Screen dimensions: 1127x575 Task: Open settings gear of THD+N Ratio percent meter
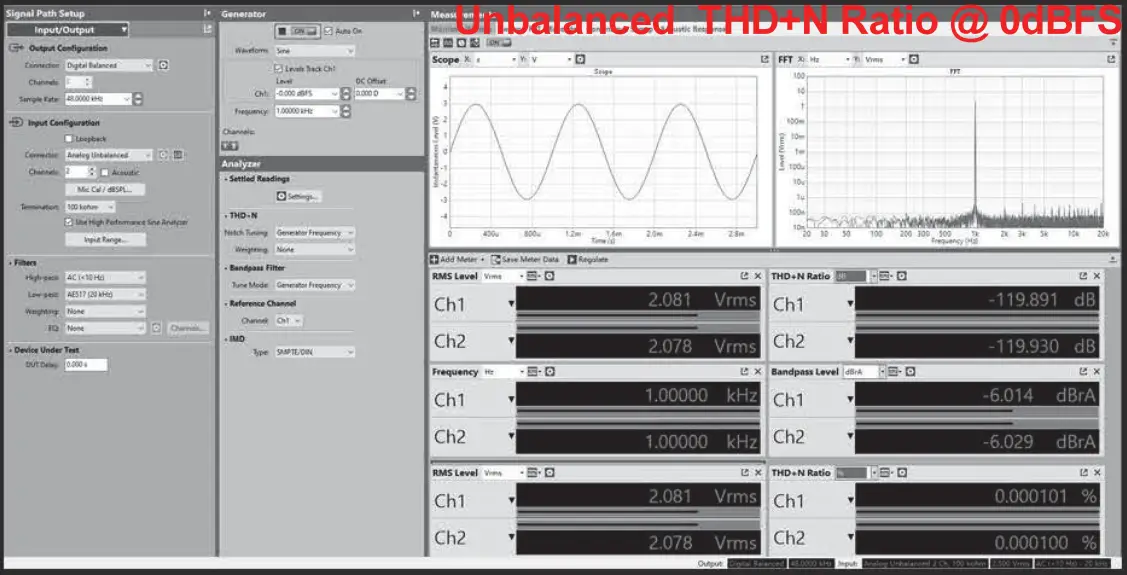[901, 472]
